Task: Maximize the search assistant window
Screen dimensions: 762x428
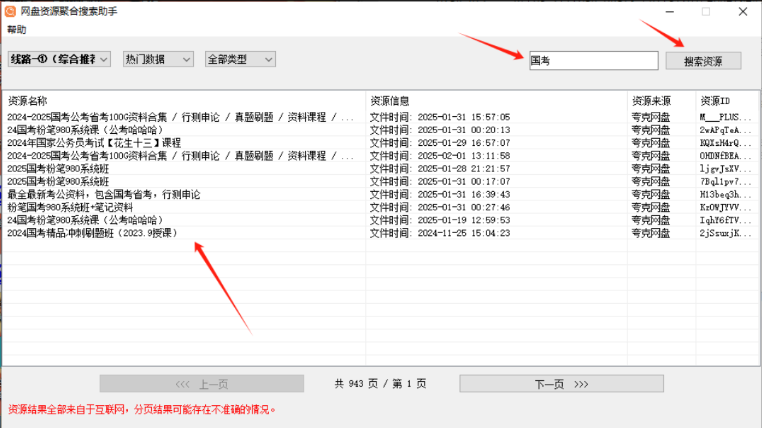Action: click(x=705, y=12)
